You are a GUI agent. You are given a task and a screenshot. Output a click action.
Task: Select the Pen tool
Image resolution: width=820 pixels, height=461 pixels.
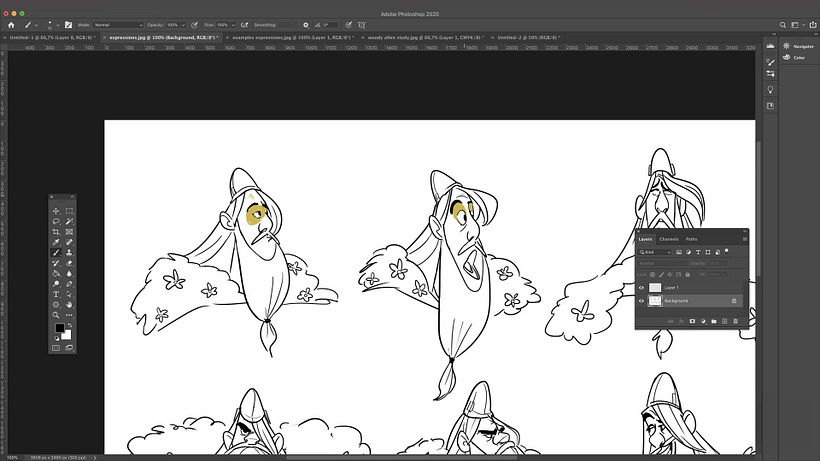[69, 284]
